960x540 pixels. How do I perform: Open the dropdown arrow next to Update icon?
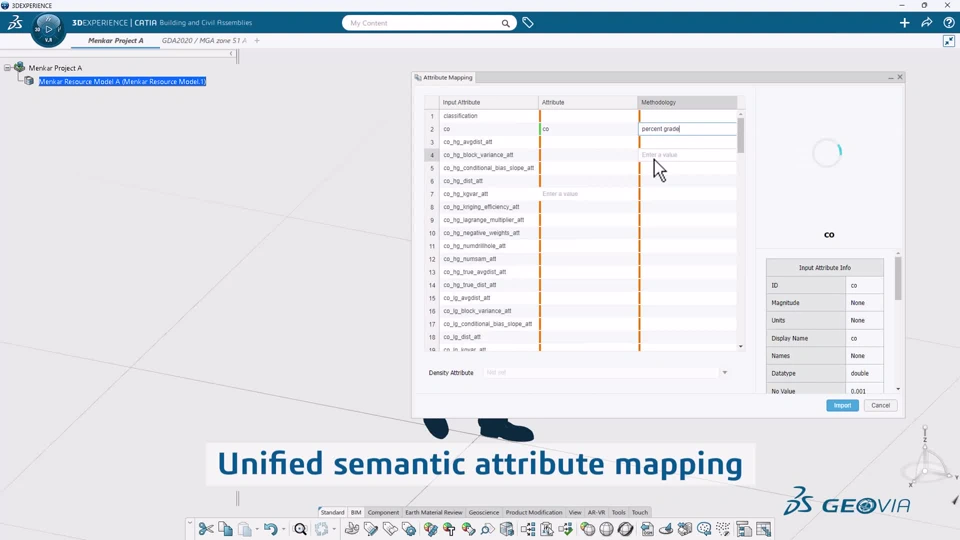(334, 529)
